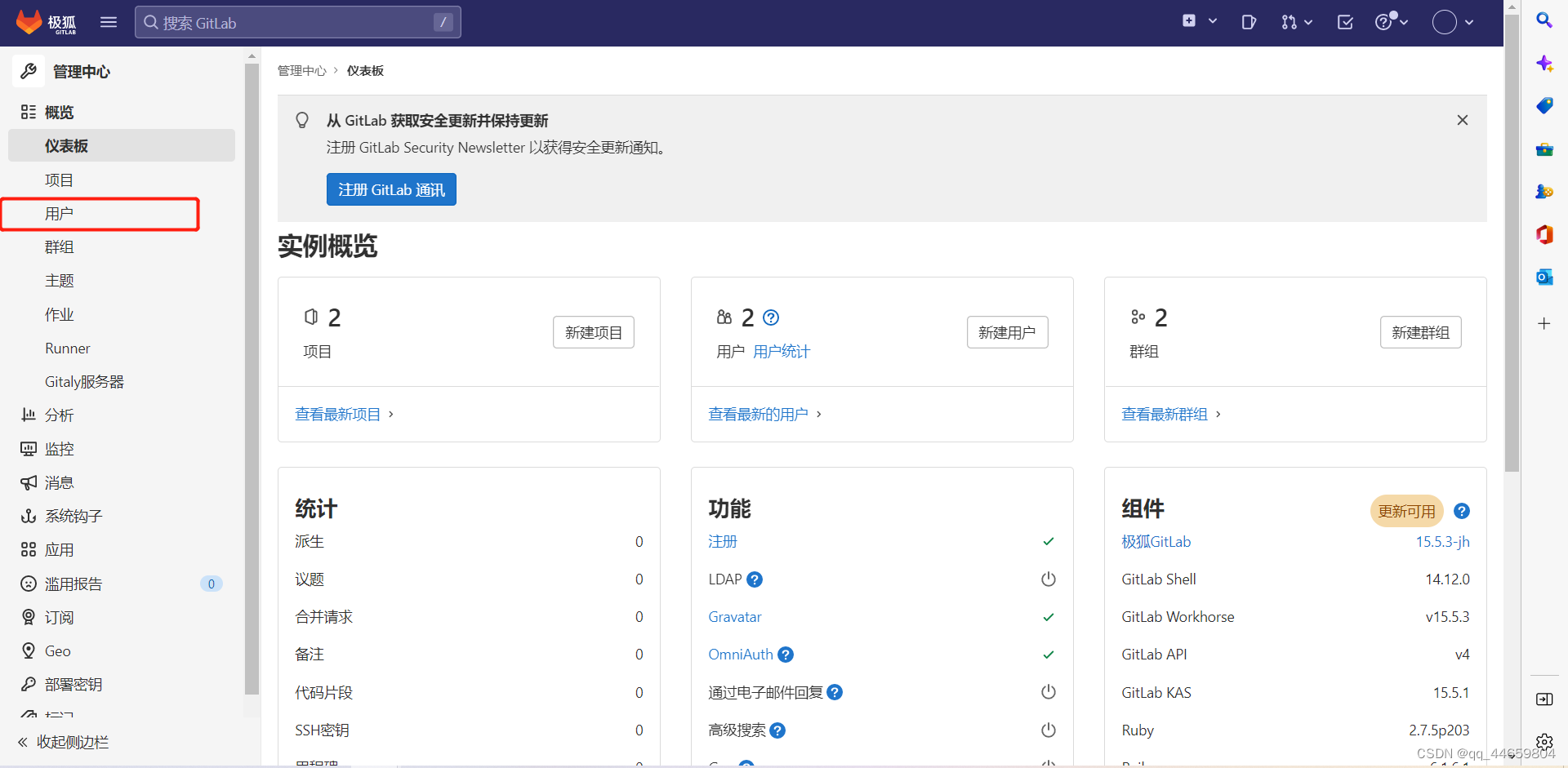The image size is (1568, 768).
Task: Open tools briefcase icon in browser sidebar
Action: tap(1544, 149)
